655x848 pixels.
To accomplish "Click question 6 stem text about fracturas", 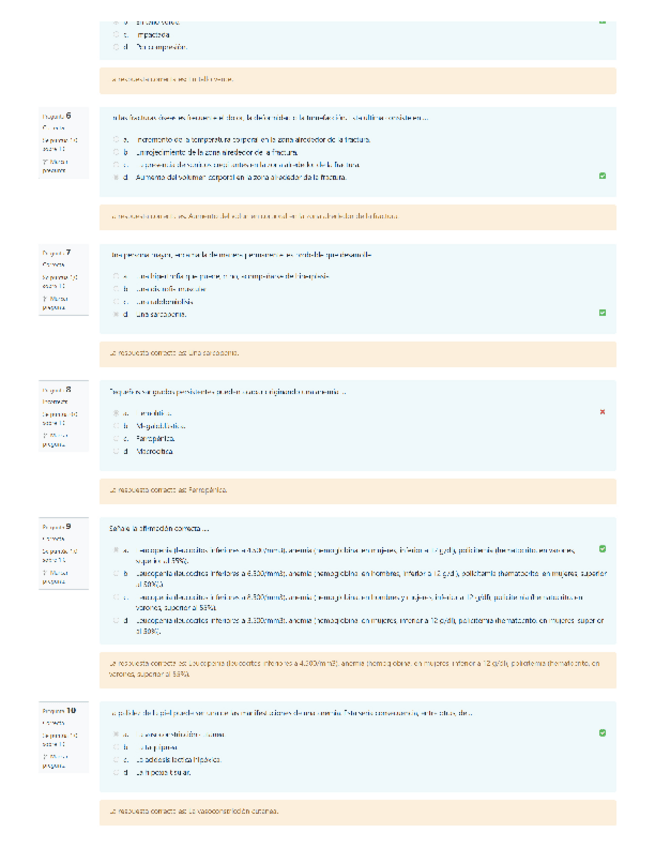I will click(x=270, y=117).
